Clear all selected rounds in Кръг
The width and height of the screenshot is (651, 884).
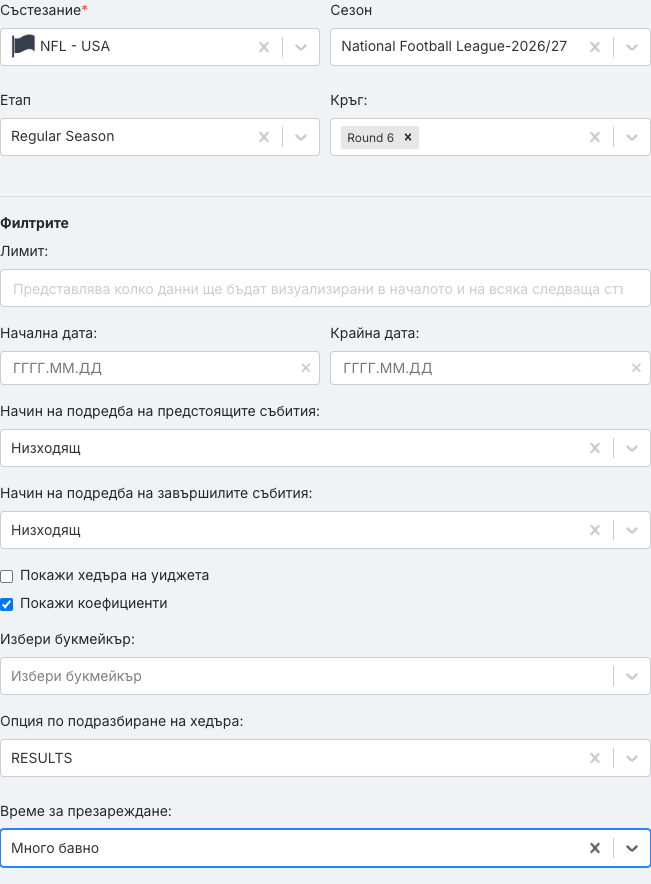tap(595, 137)
